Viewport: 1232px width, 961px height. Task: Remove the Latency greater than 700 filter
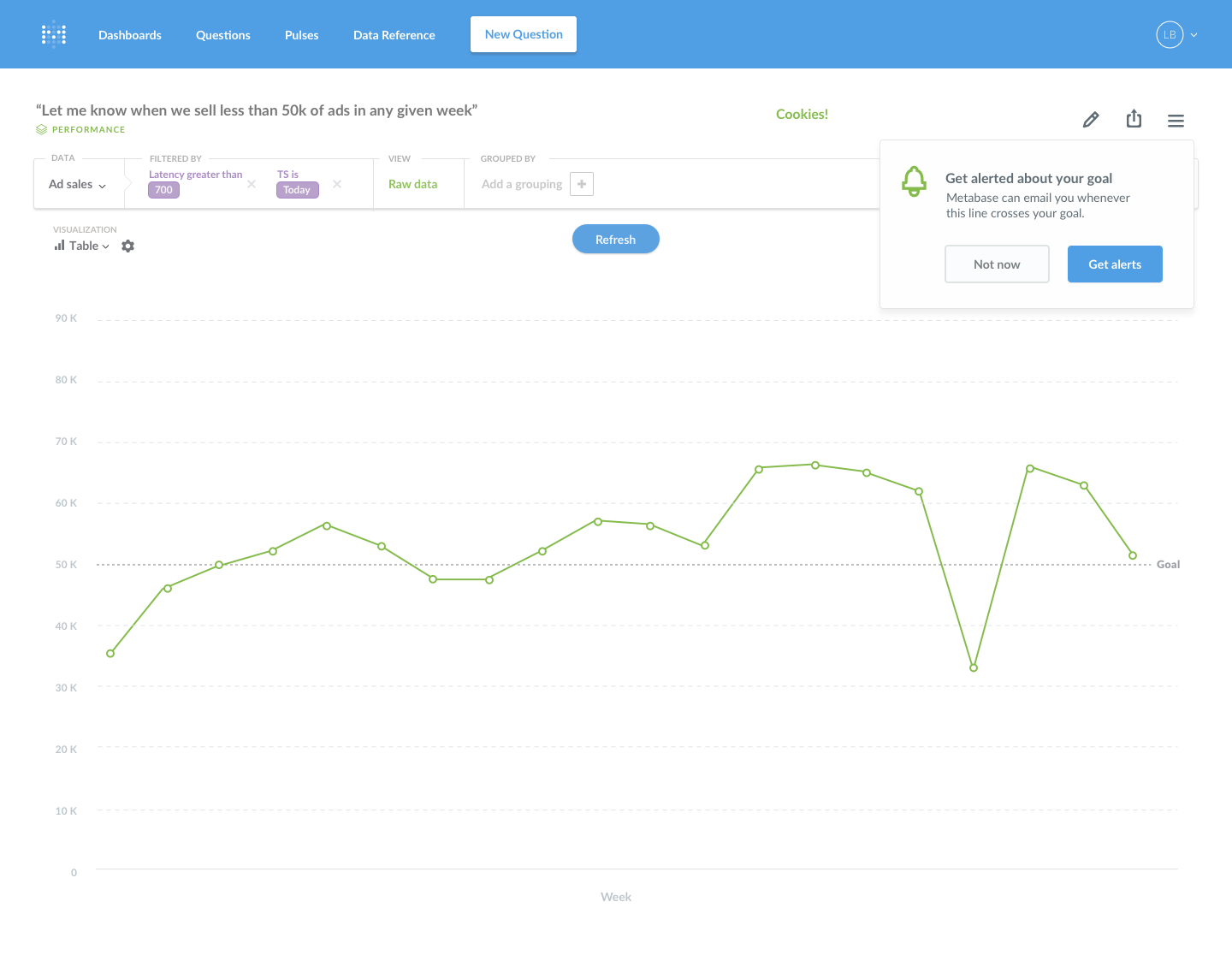(252, 183)
